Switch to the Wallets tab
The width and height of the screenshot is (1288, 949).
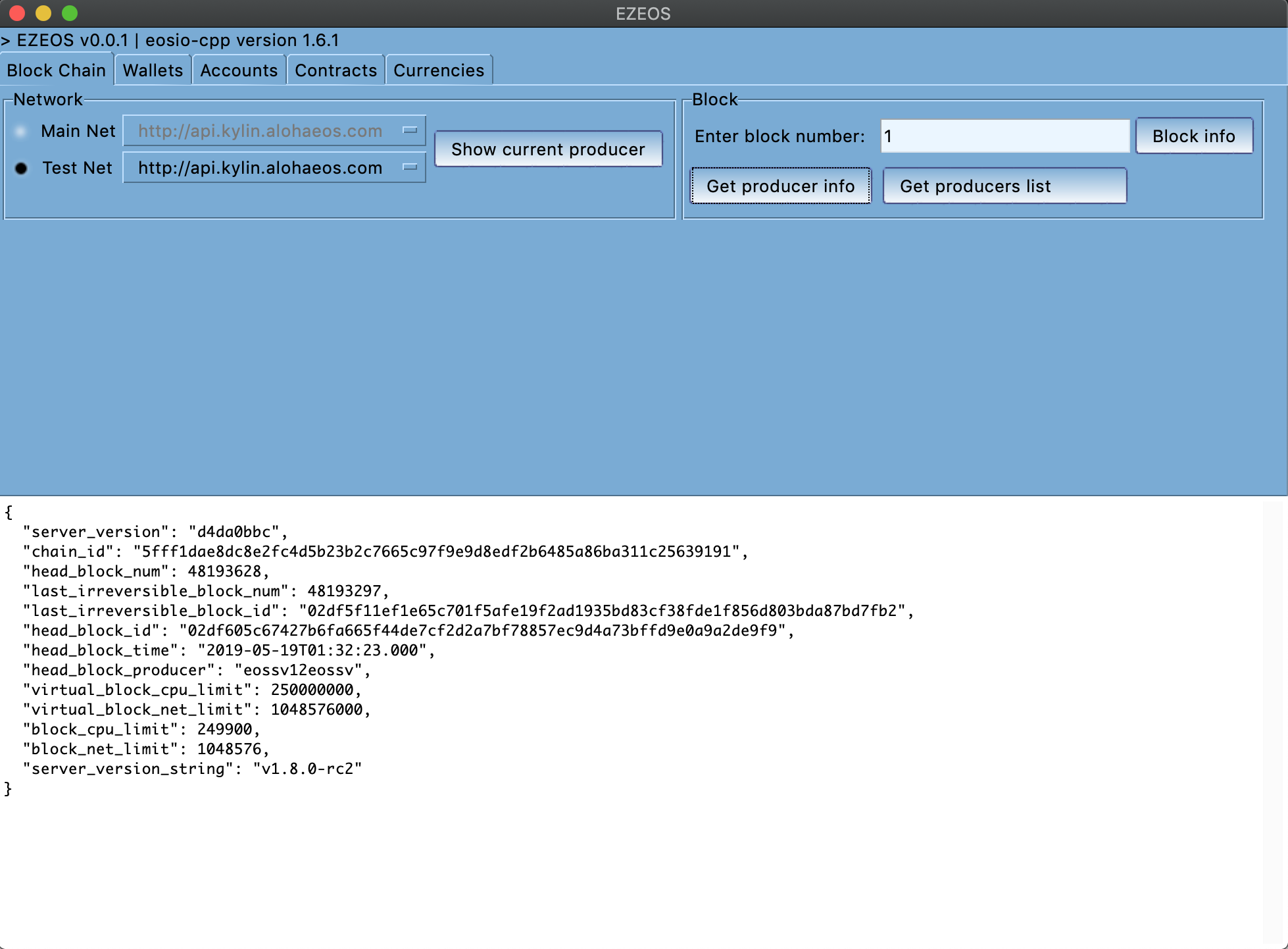click(153, 70)
